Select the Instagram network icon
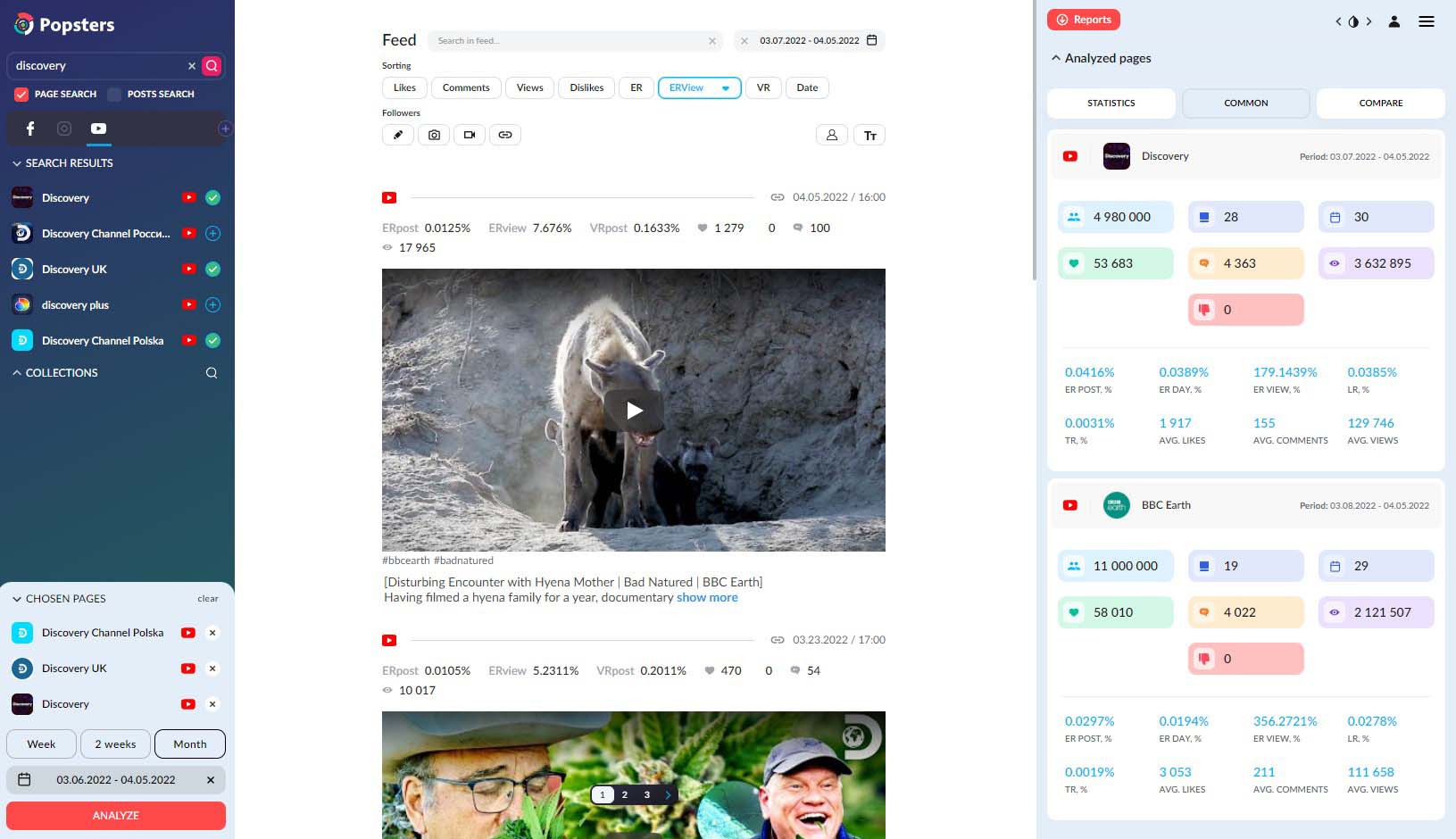This screenshot has height=839, width=1456. tap(64, 129)
